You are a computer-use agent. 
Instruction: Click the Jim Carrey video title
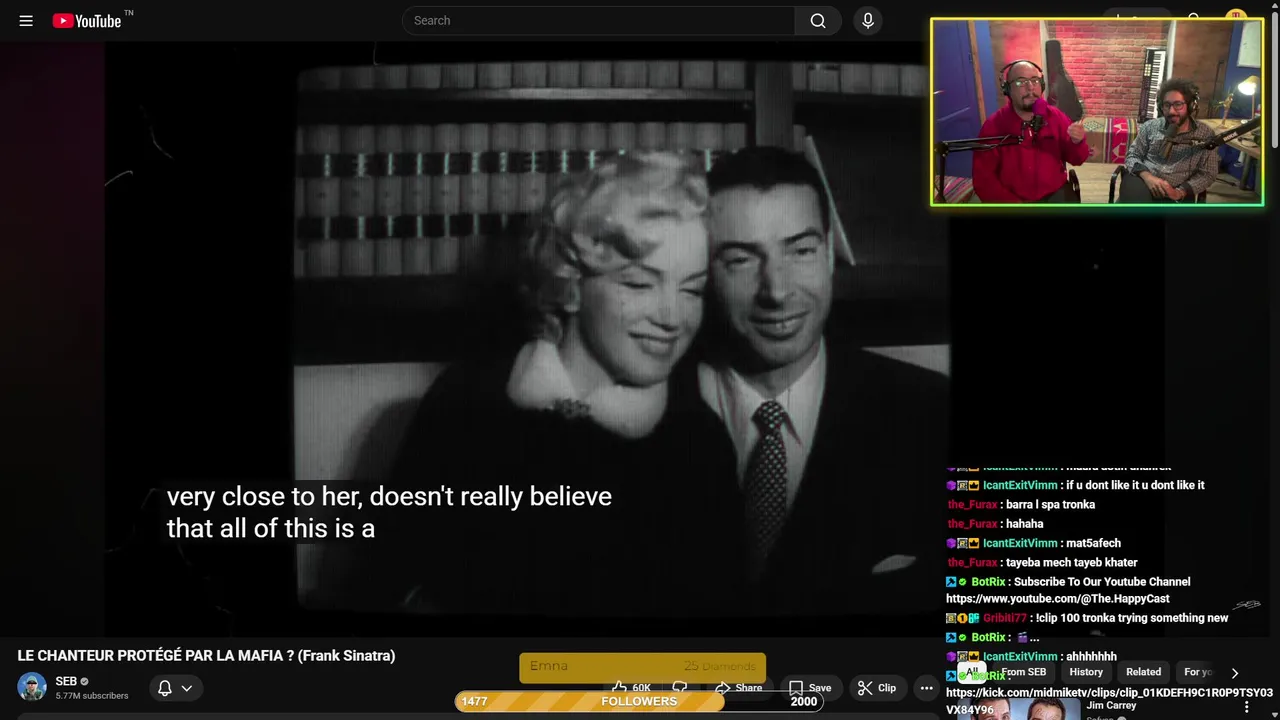[1111, 706]
